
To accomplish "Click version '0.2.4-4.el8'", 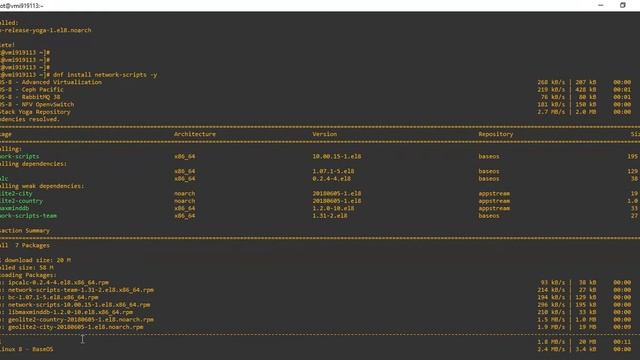I will 331,178.
